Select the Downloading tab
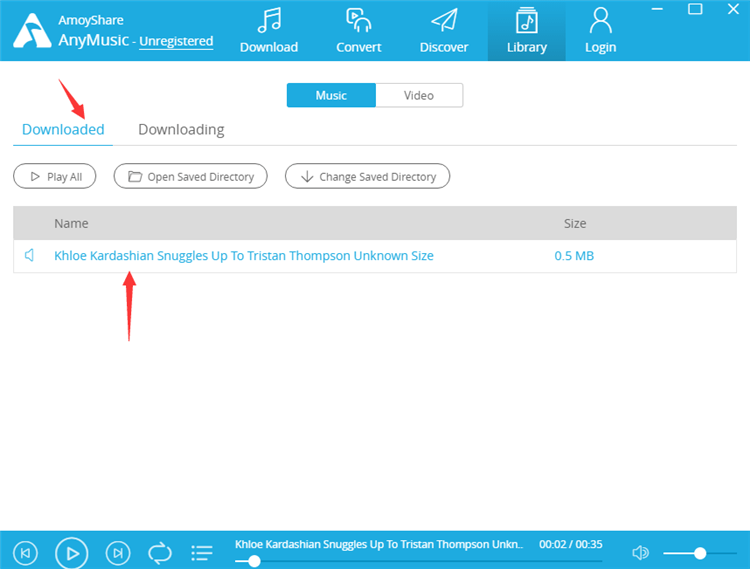Viewport: 750px width, 569px height. click(181, 130)
